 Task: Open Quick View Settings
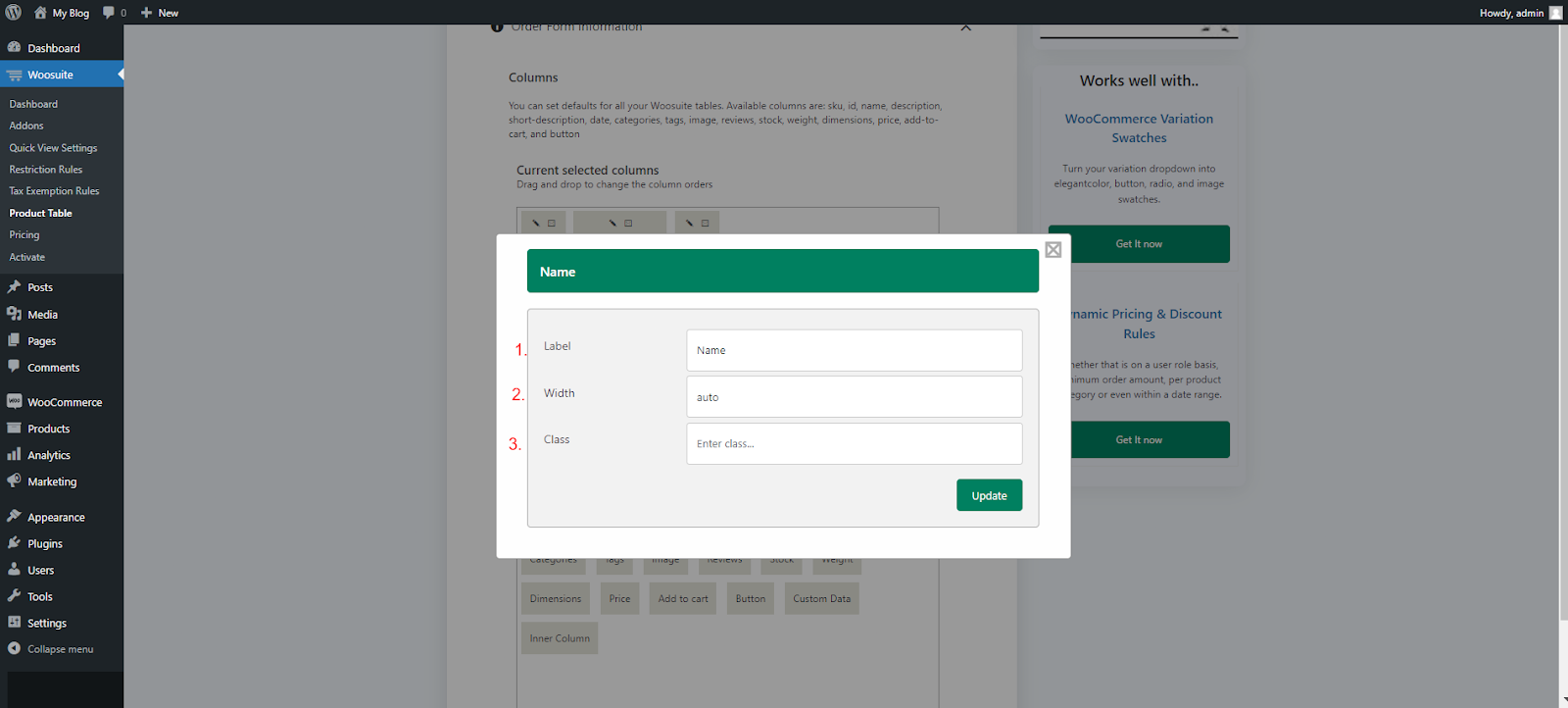tap(53, 148)
